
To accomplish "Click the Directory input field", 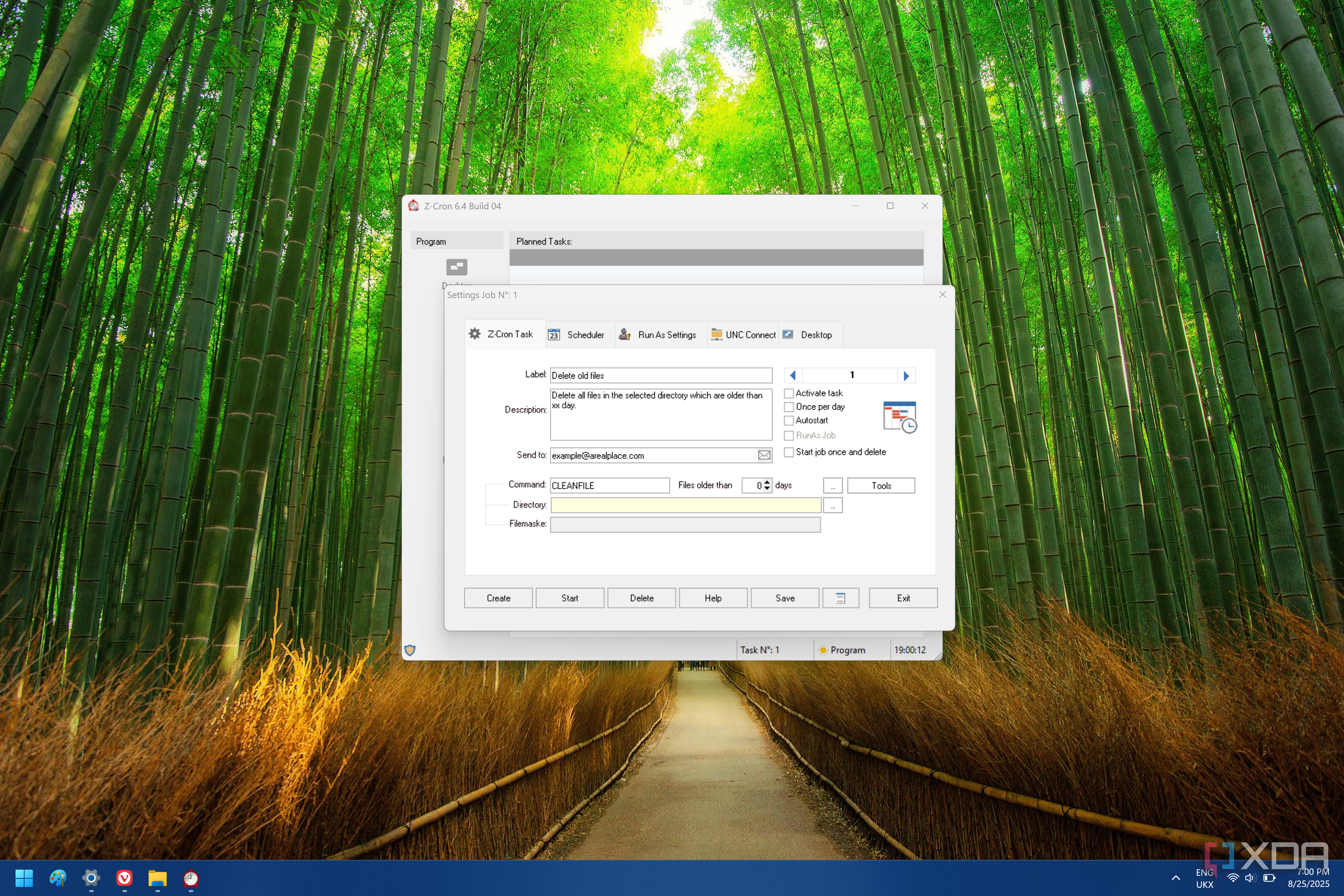I will point(686,505).
